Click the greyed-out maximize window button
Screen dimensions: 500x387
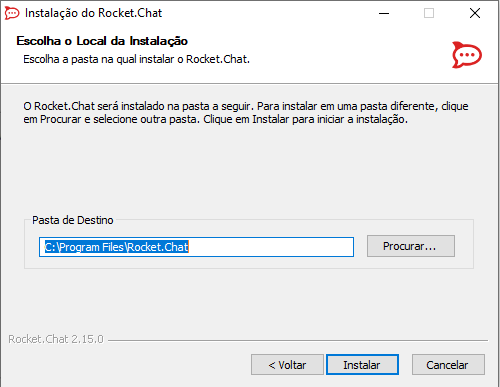(429, 13)
